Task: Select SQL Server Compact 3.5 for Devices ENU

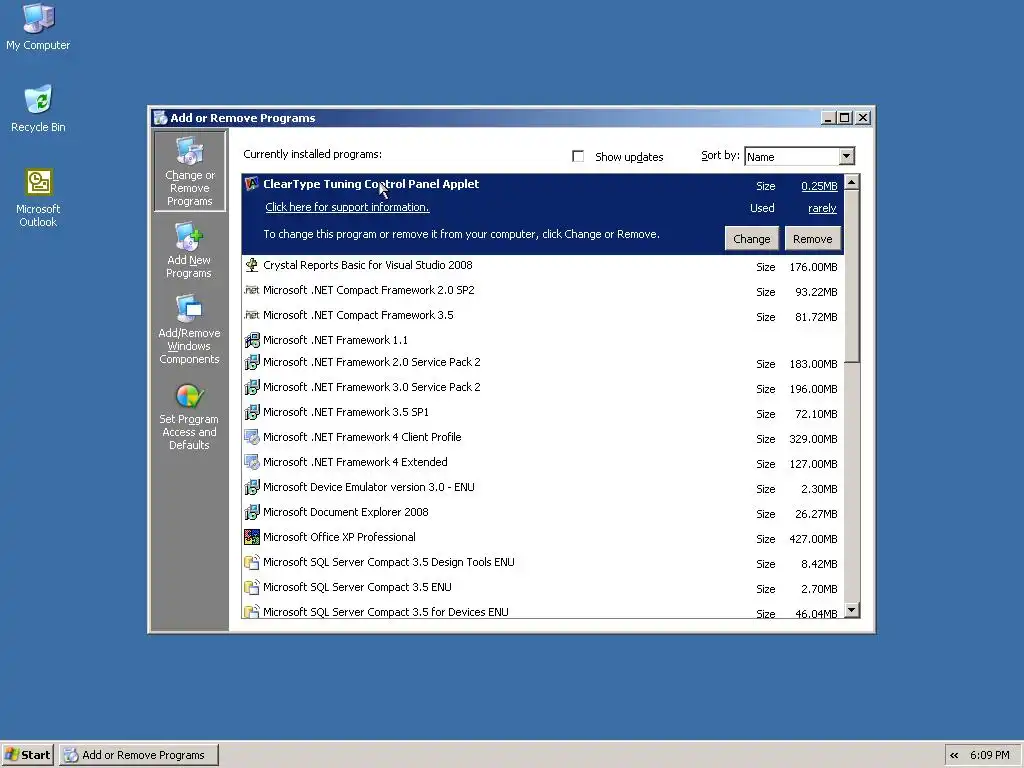Action: (x=542, y=610)
